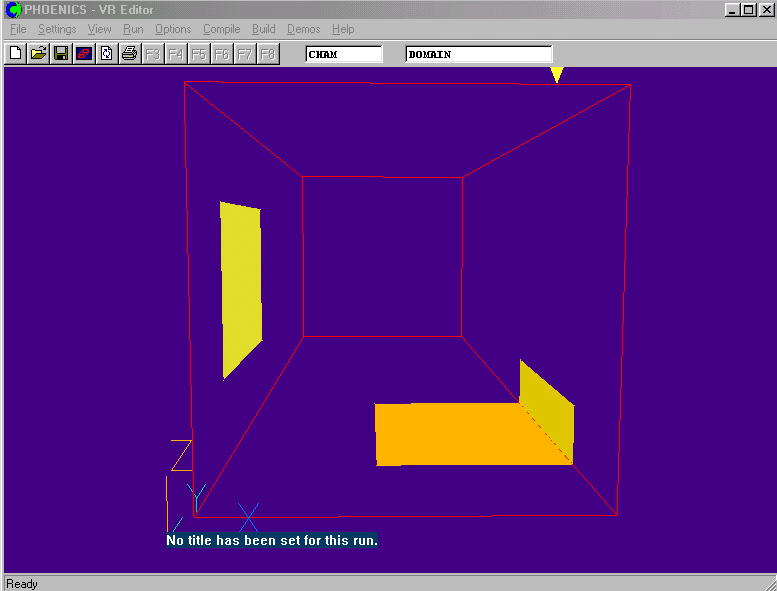This screenshot has width=777, height=591.
Task: Open the Build menu
Action: tap(263, 29)
